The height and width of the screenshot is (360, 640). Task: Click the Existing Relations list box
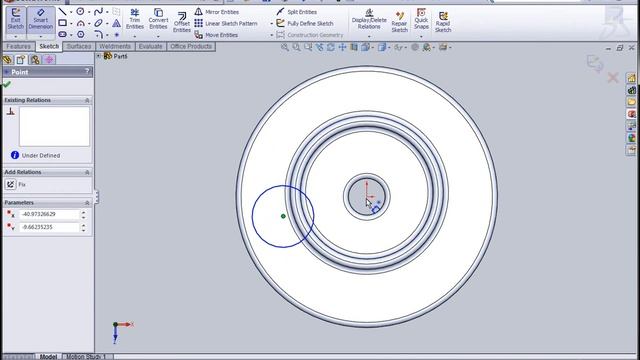[54, 127]
